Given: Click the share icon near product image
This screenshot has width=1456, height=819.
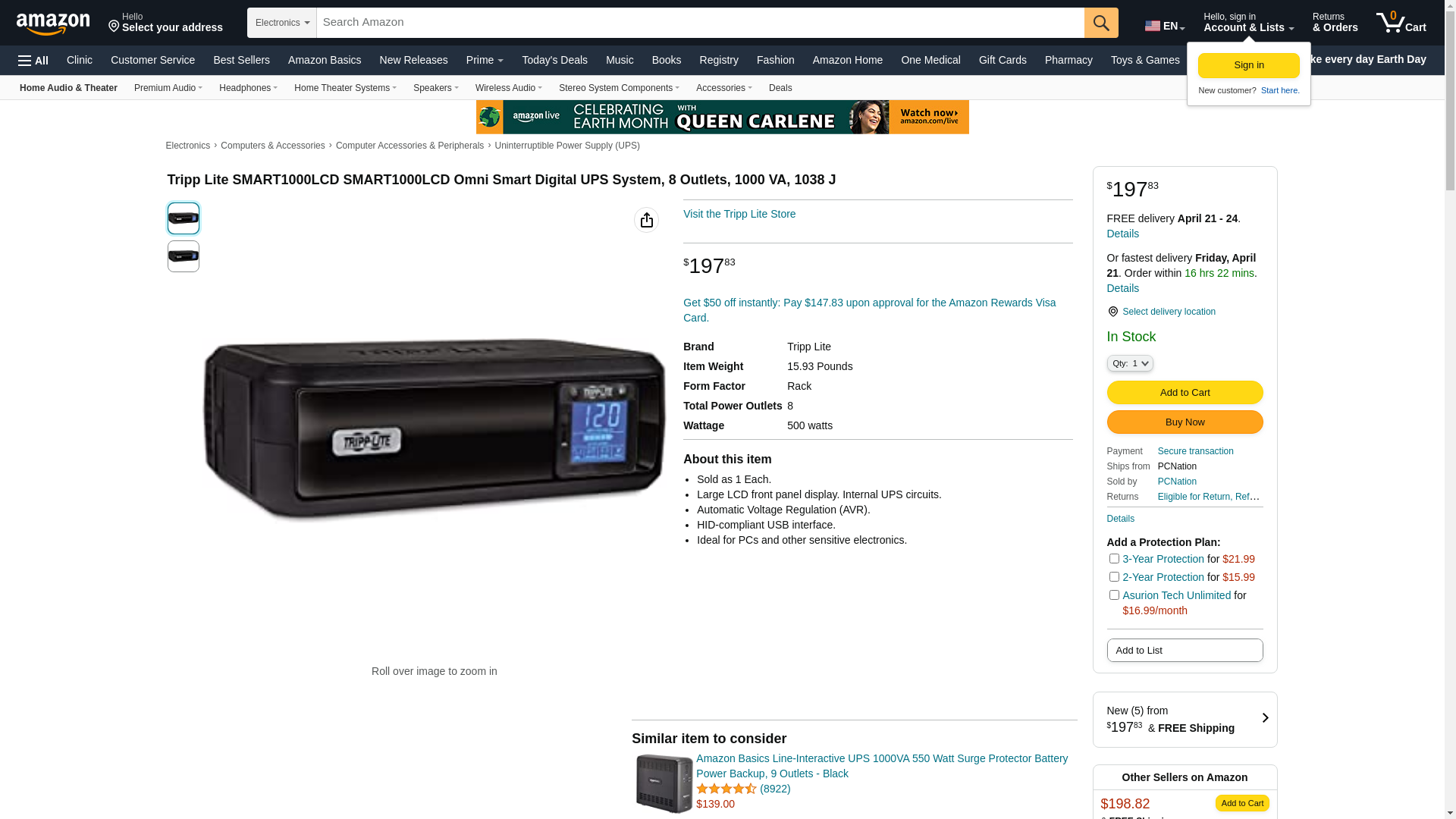Looking at the screenshot, I should pos(646,220).
